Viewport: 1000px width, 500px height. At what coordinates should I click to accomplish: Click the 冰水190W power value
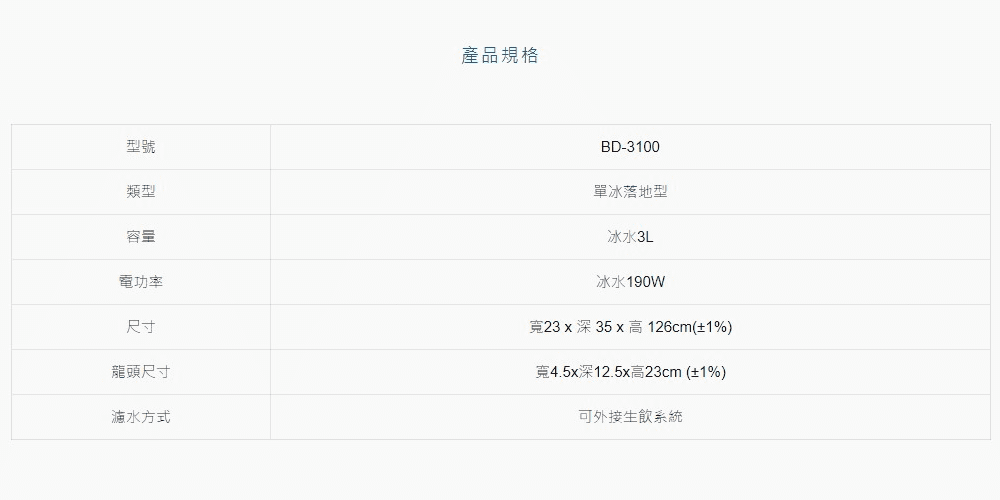tap(630, 282)
